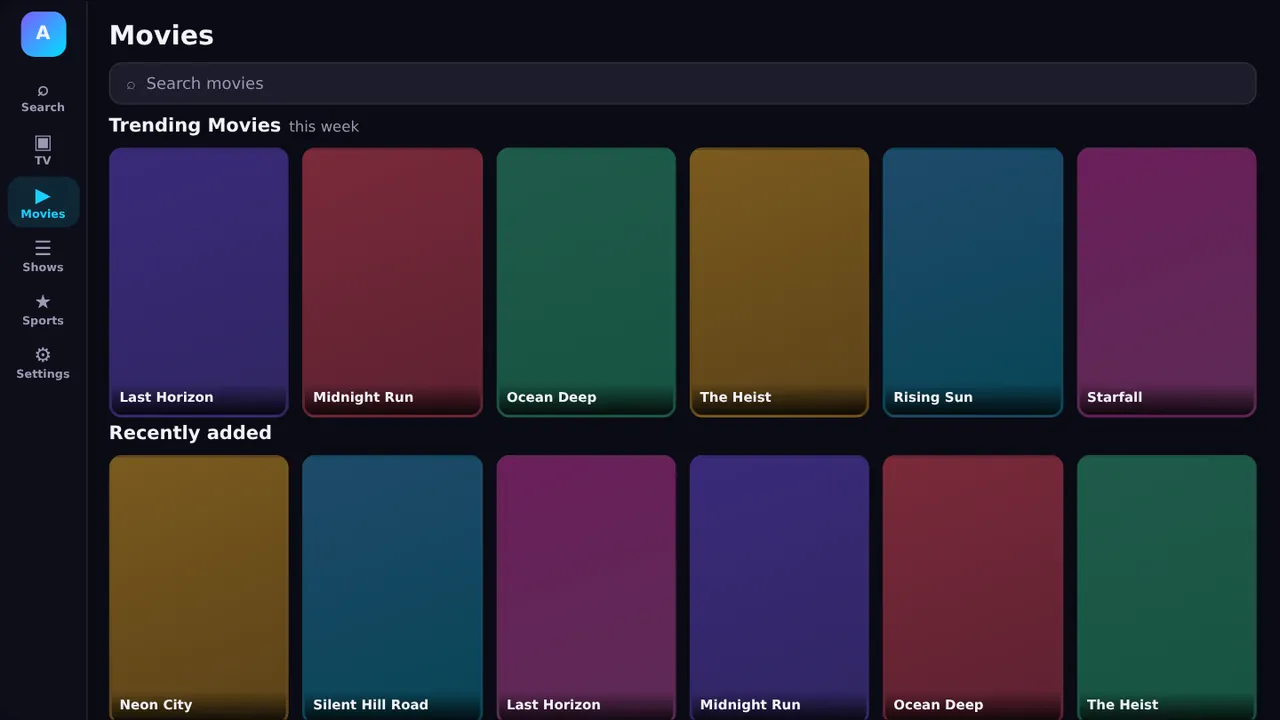Open Ocean Deep in Recently added

pyautogui.click(x=973, y=588)
